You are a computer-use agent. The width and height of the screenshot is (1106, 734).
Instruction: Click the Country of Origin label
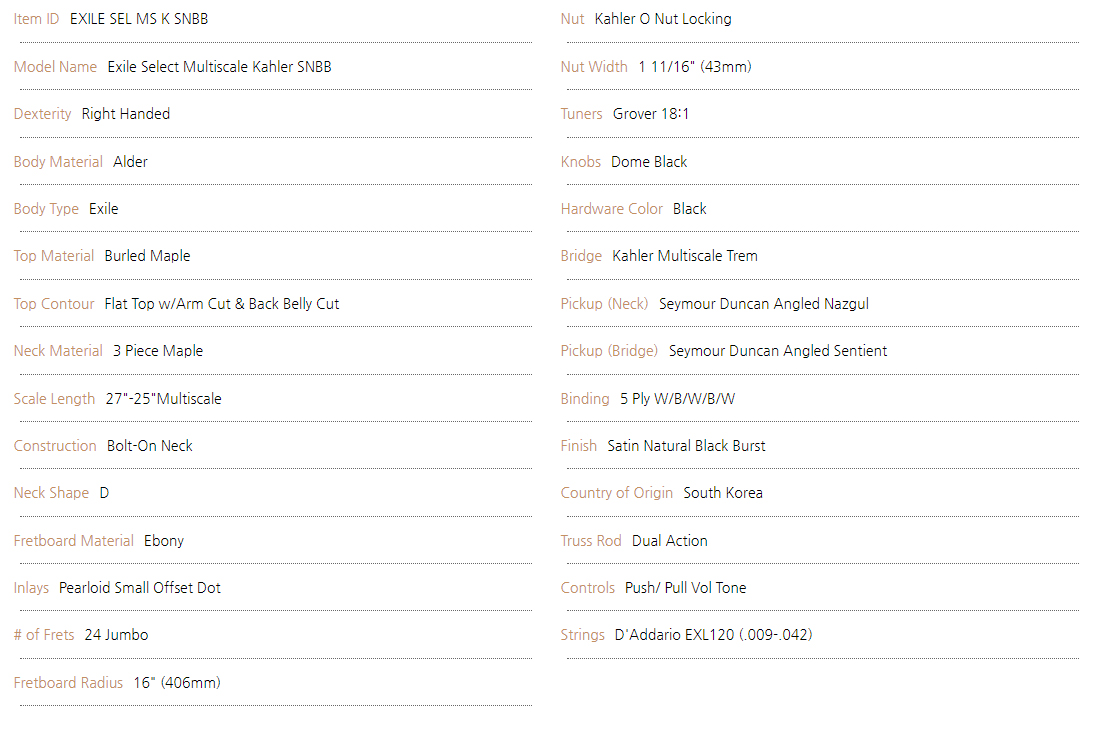(x=616, y=494)
